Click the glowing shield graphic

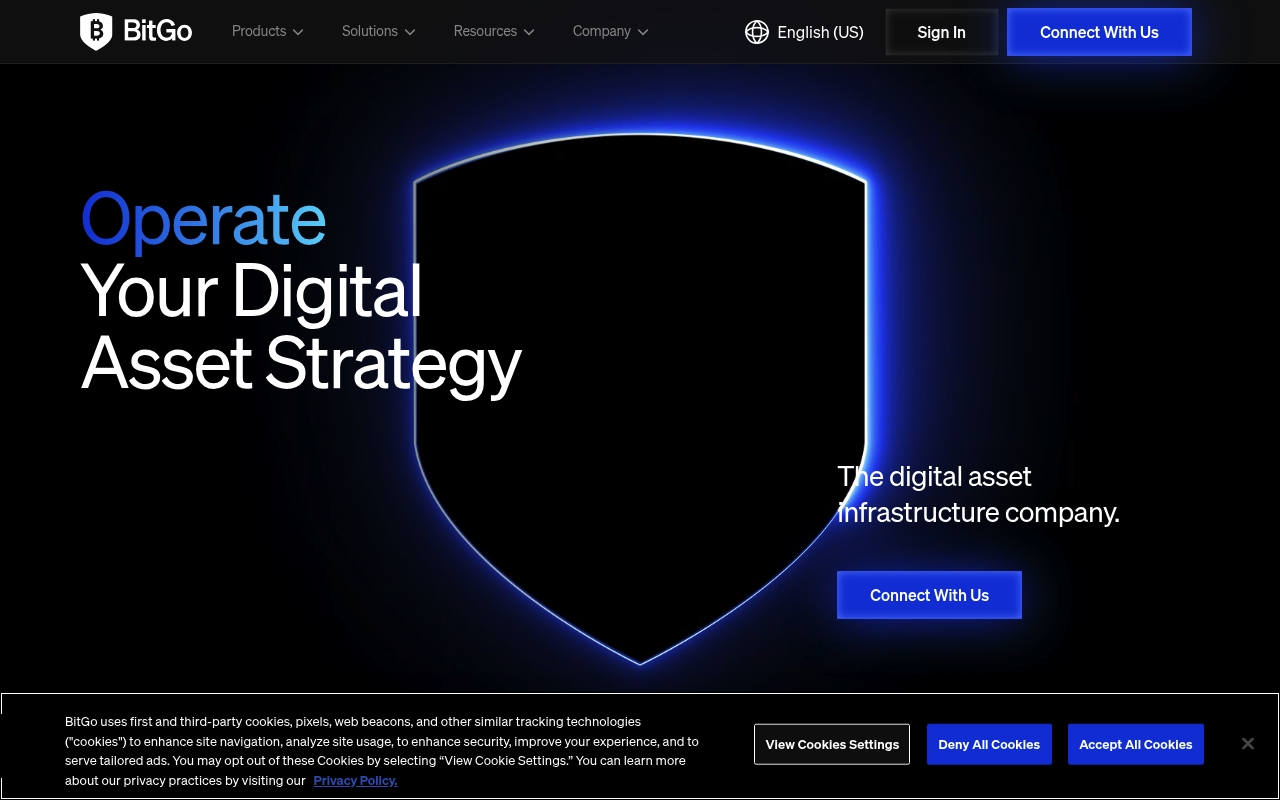click(x=640, y=398)
